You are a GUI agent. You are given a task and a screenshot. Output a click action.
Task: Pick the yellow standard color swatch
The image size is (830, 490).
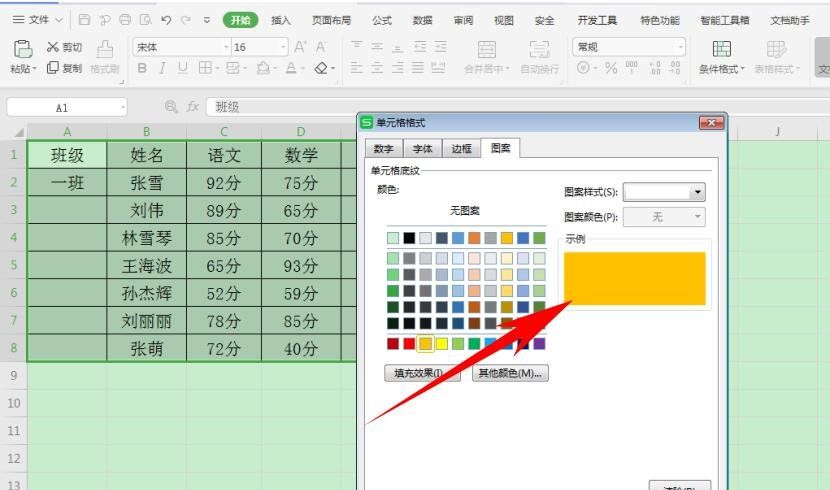tap(441, 344)
